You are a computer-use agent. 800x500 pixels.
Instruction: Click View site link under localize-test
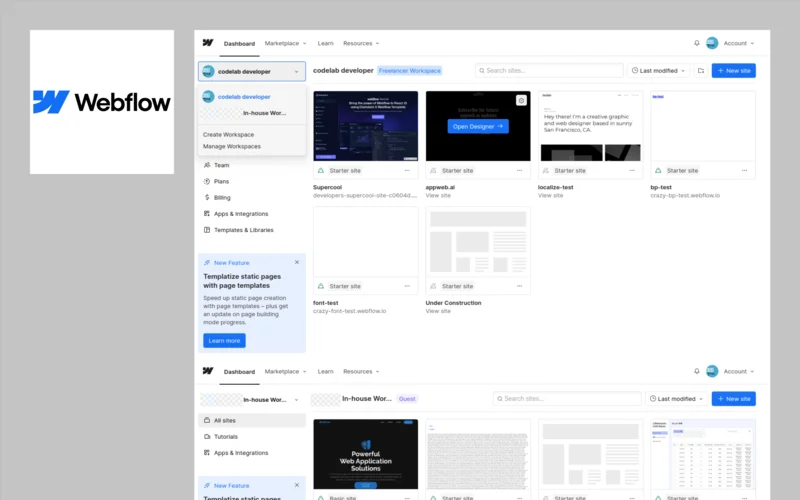point(551,195)
